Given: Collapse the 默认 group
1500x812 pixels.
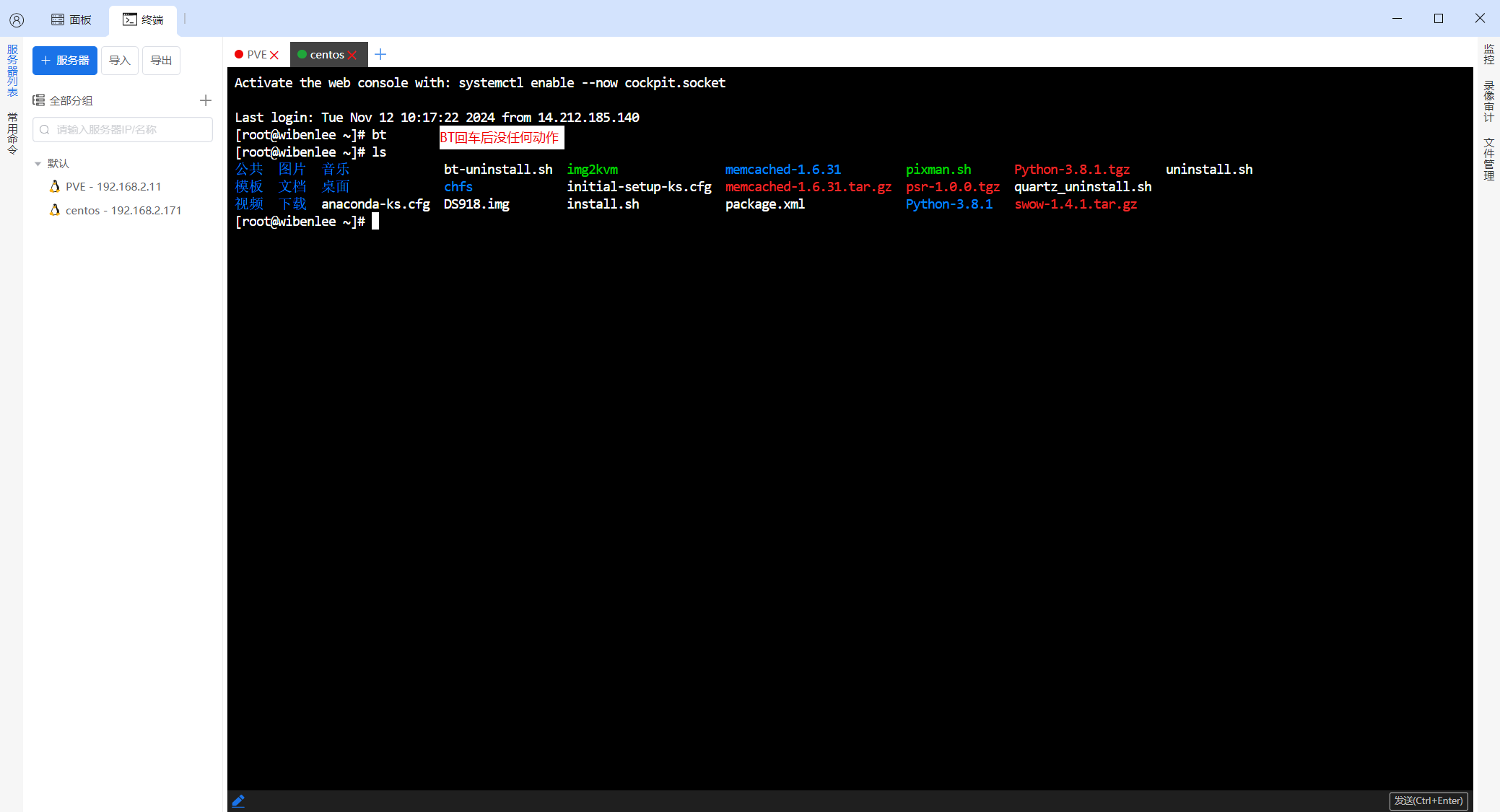Looking at the screenshot, I should click(x=38, y=164).
